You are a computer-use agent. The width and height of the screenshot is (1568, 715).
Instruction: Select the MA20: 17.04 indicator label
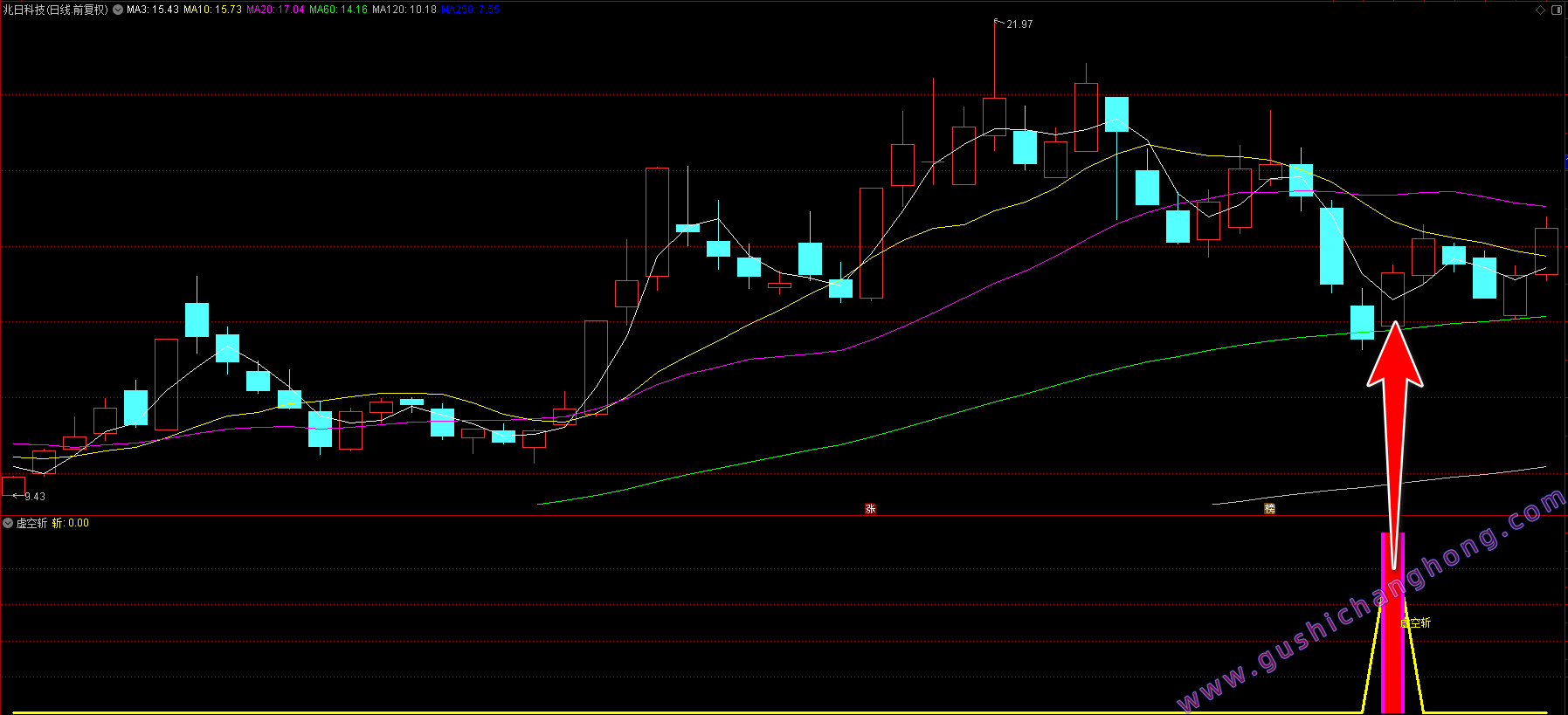[275, 10]
